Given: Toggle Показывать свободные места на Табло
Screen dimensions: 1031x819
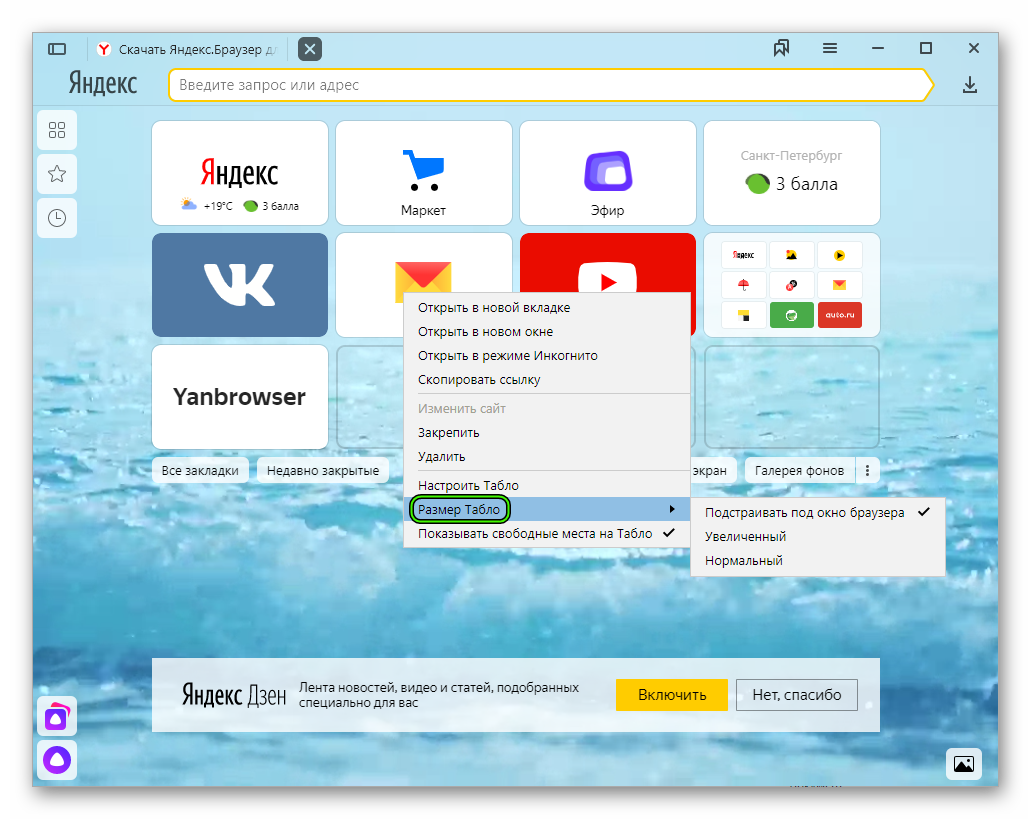Looking at the screenshot, I should 546,534.
